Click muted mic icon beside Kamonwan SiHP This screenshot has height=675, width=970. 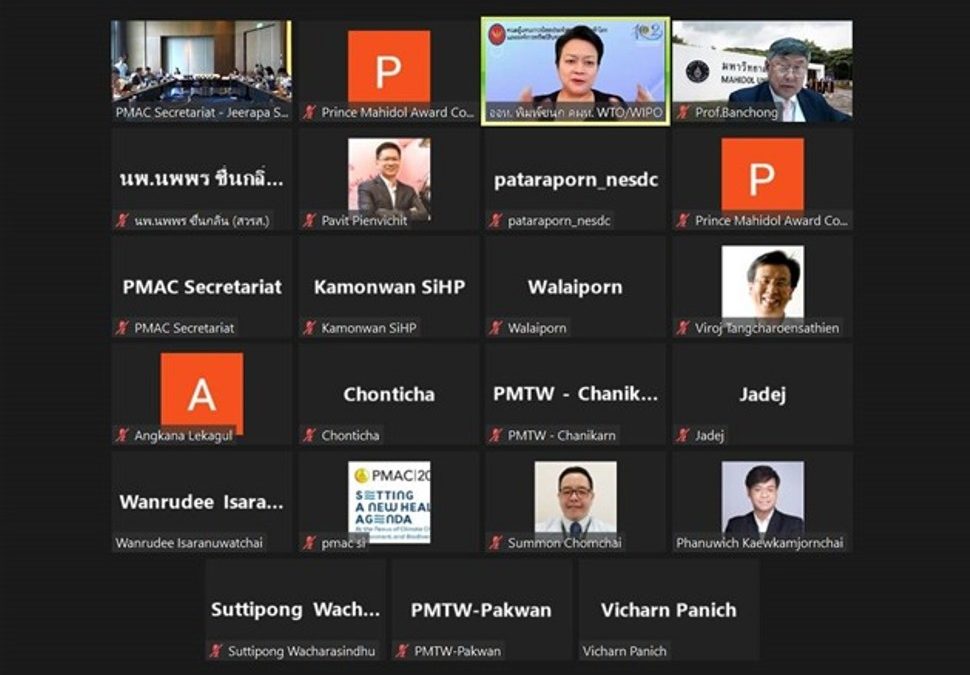click(x=309, y=328)
